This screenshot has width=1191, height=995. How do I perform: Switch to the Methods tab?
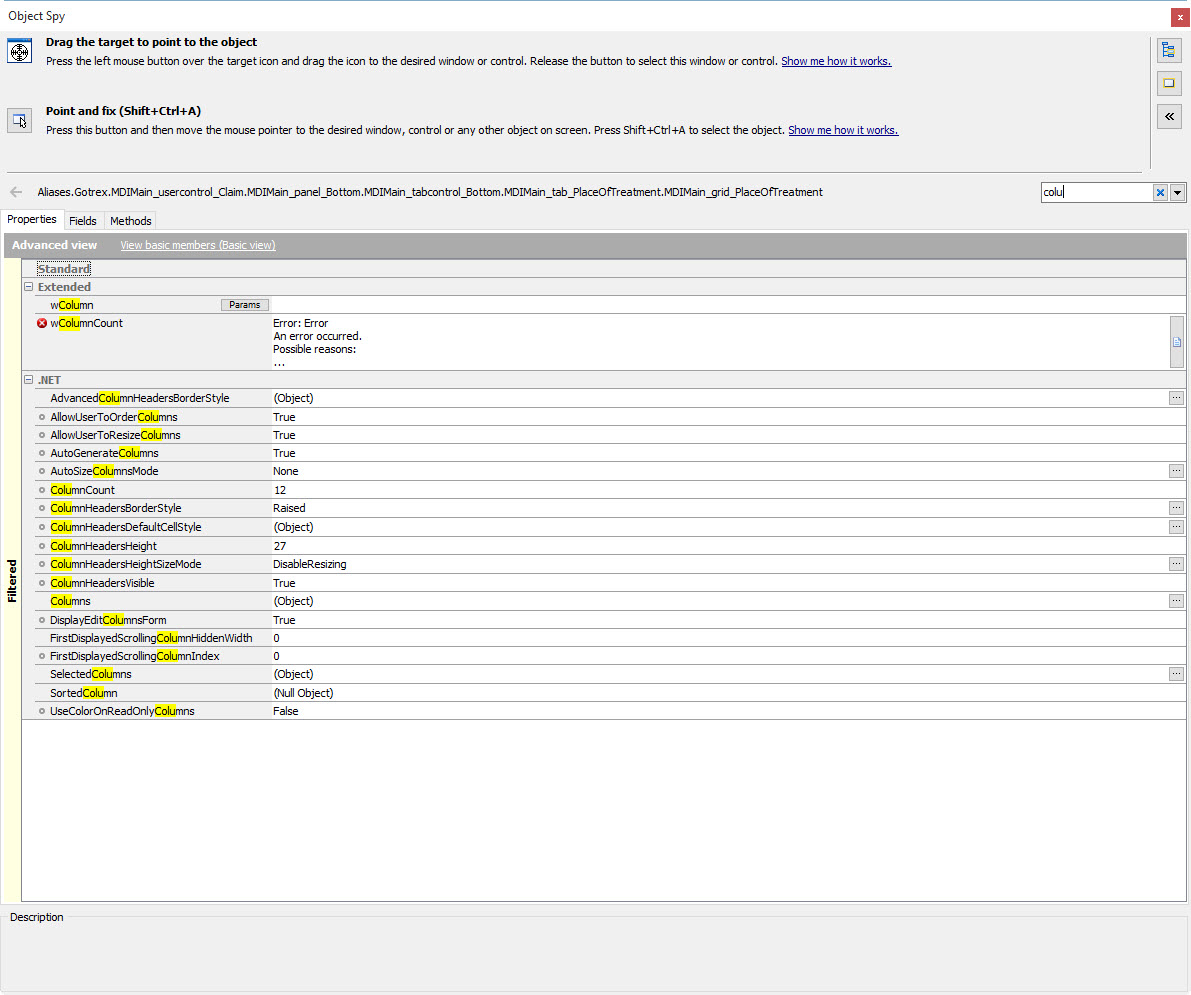[131, 221]
